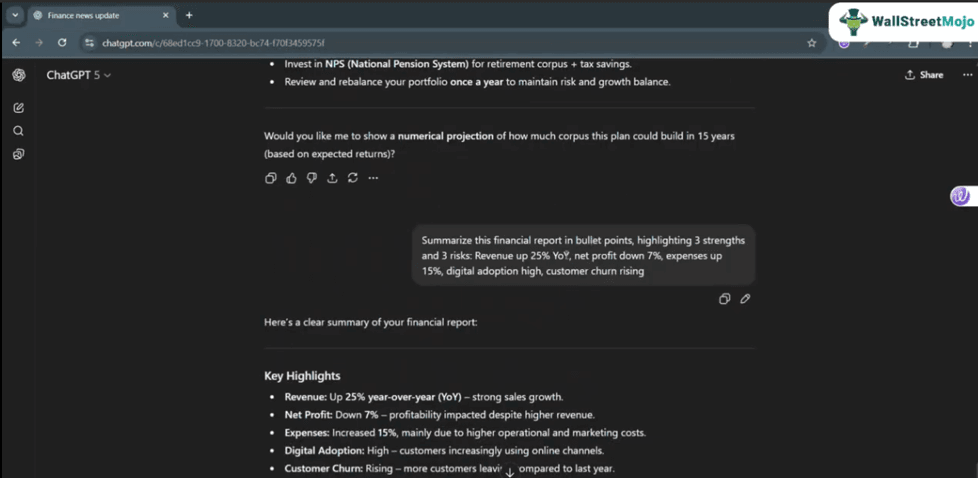Mark the response with thumbs up
The height and width of the screenshot is (478, 978).
291,178
